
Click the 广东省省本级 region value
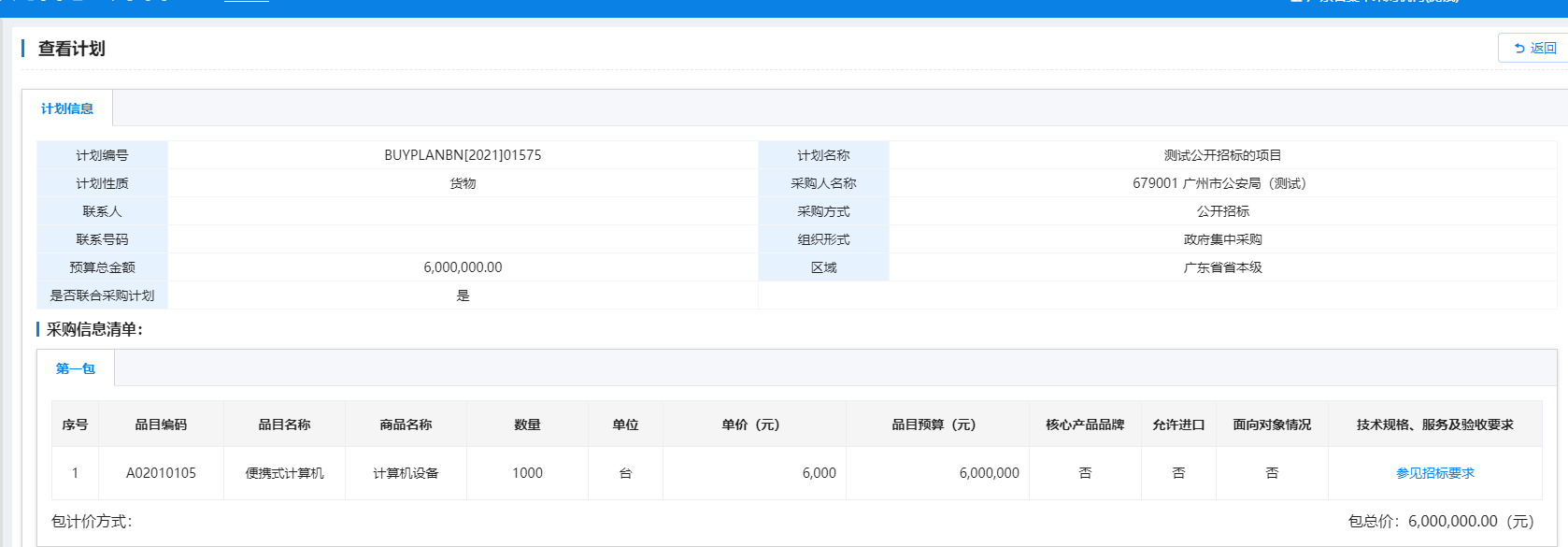1222,267
